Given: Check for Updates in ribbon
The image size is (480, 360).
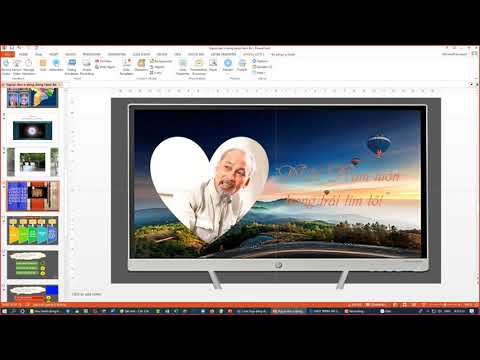Looking at the screenshot, I should 262,67.
